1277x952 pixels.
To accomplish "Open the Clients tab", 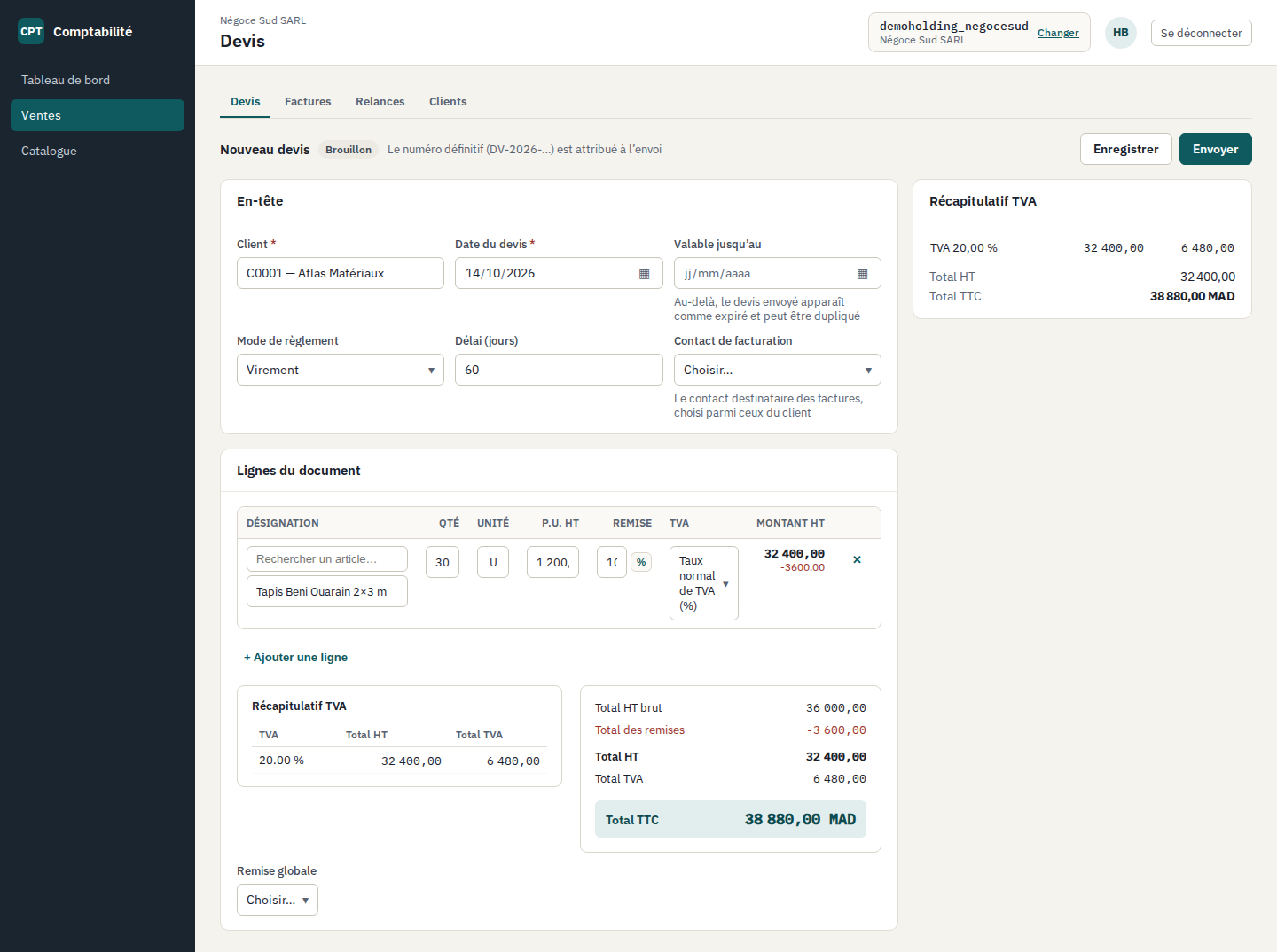I will point(448,102).
